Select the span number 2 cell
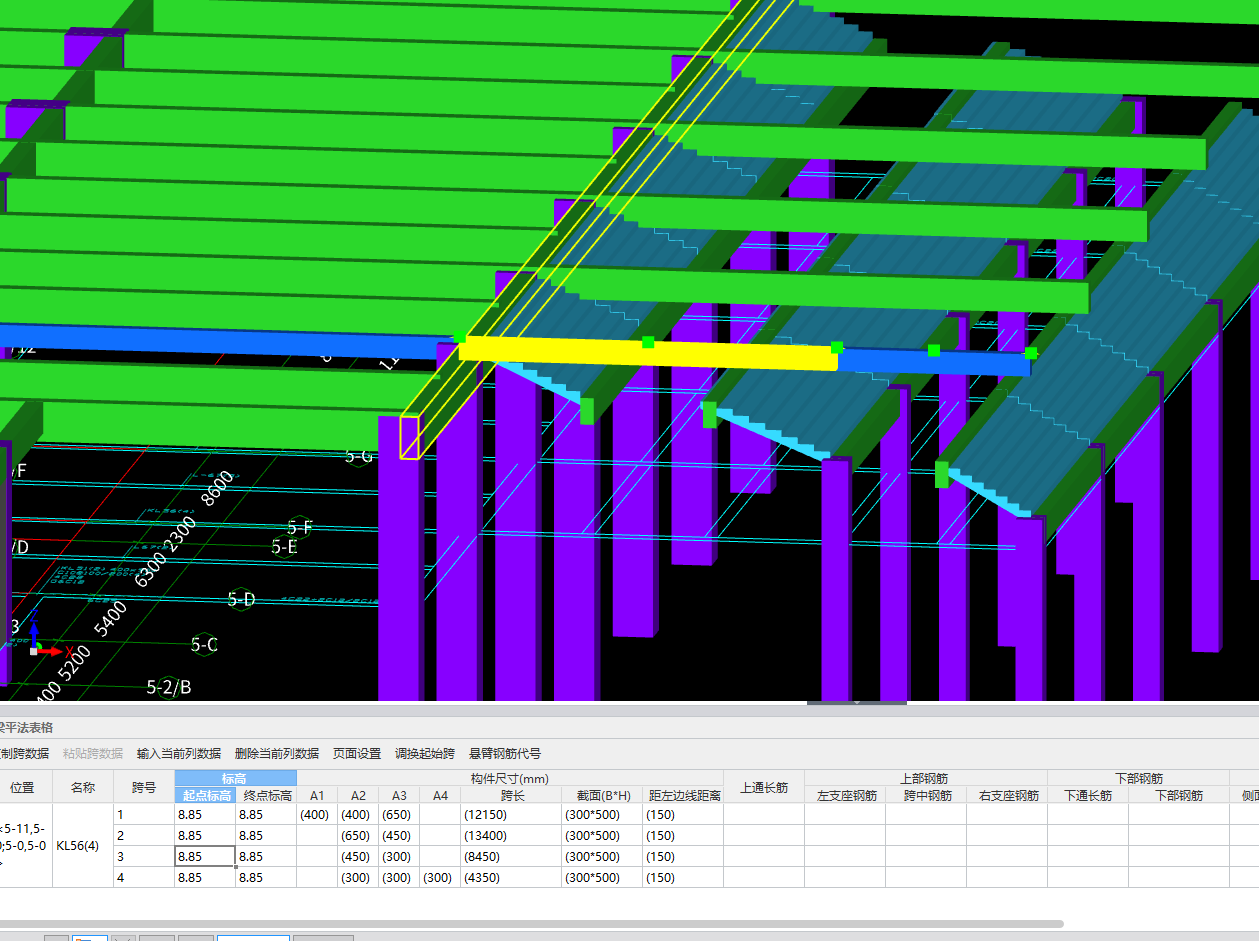The width and height of the screenshot is (1259, 941). [x=144, y=835]
